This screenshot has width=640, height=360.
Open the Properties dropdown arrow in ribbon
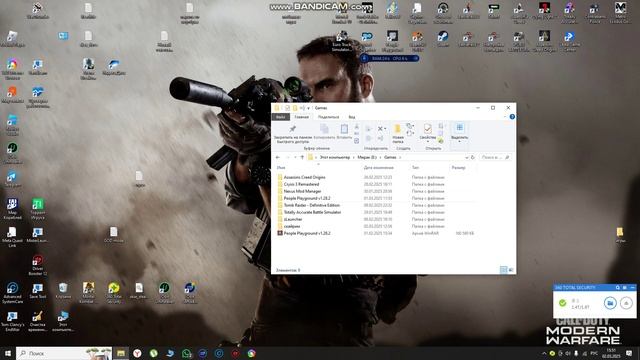(x=428, y=142)
